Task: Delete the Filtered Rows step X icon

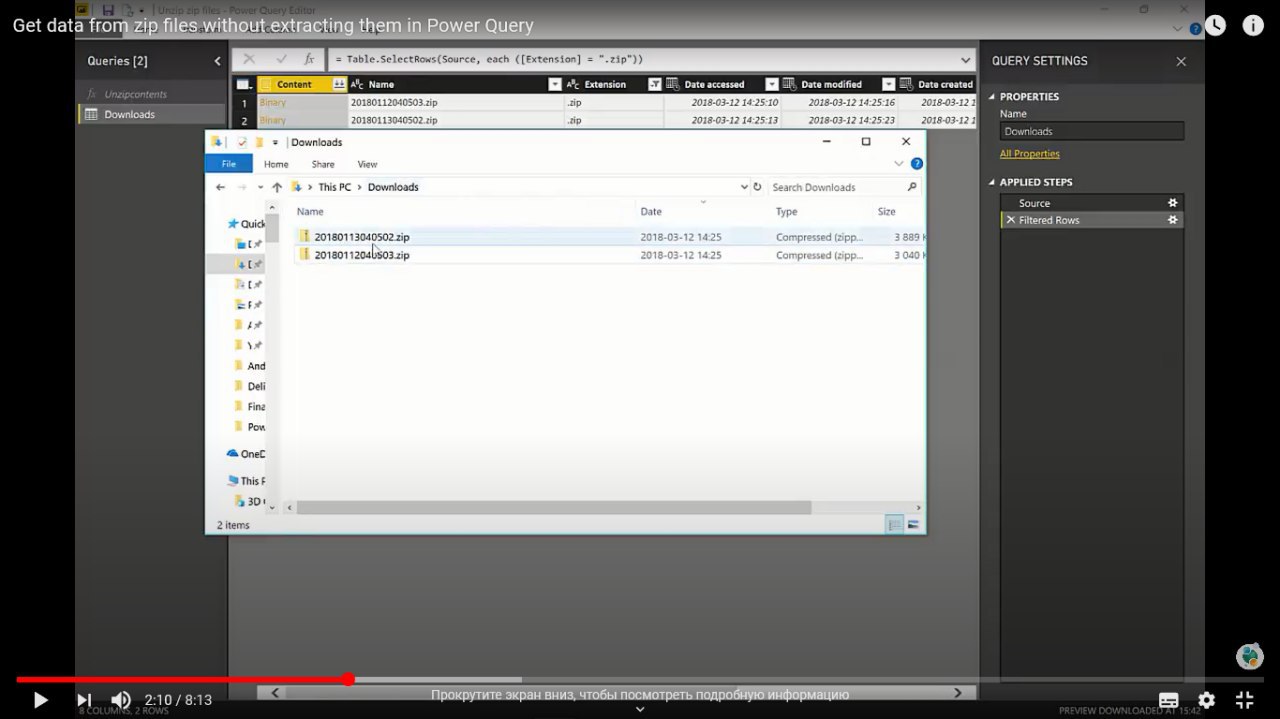Action: [1010, 220]
